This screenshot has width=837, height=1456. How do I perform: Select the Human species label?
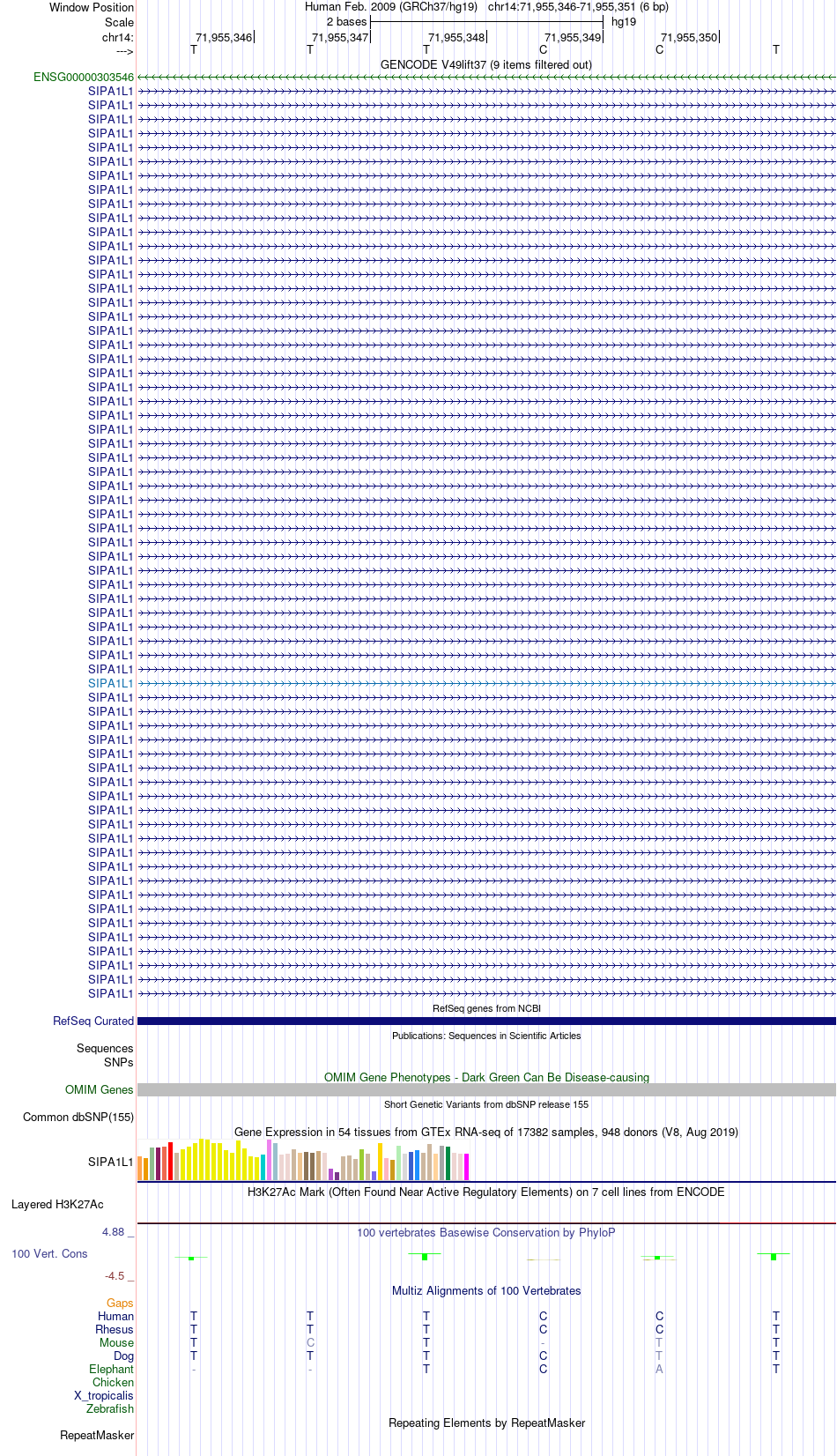pyautogui.click(x=116, y=1317)
